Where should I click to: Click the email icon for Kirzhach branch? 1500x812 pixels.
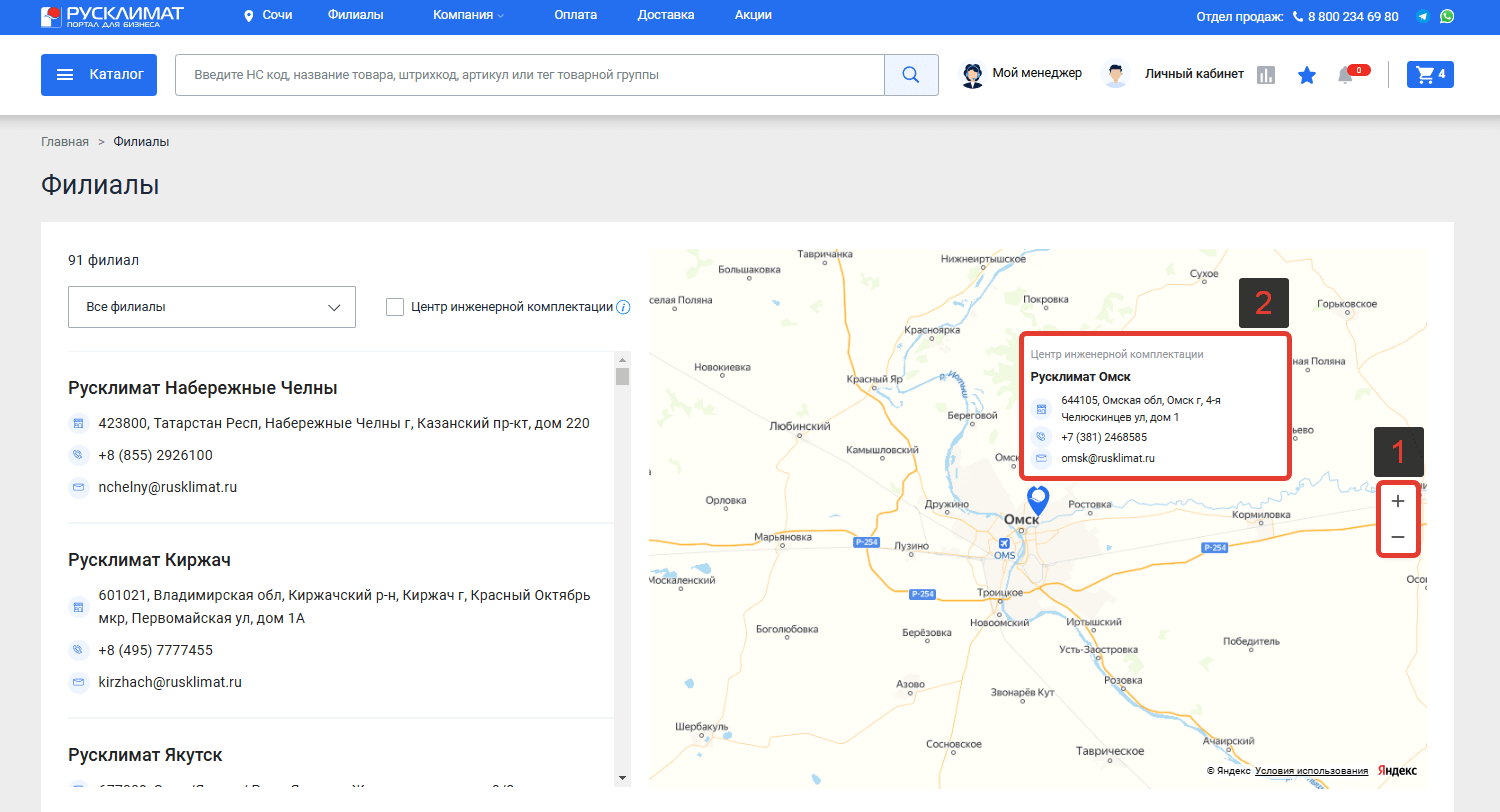pos(78,682)
